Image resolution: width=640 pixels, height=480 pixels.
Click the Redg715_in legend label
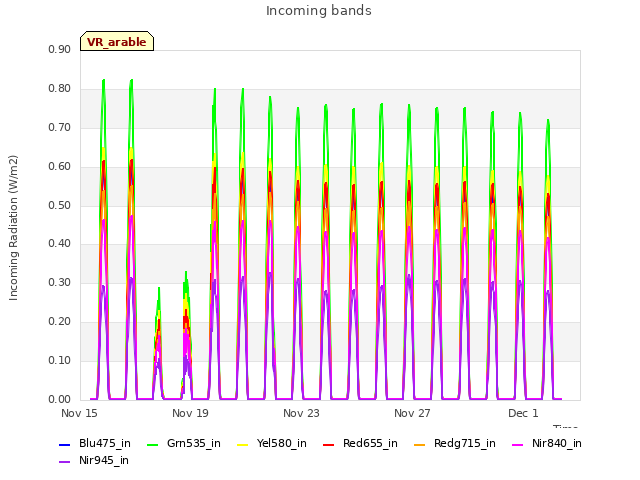(x=465, y=443)
